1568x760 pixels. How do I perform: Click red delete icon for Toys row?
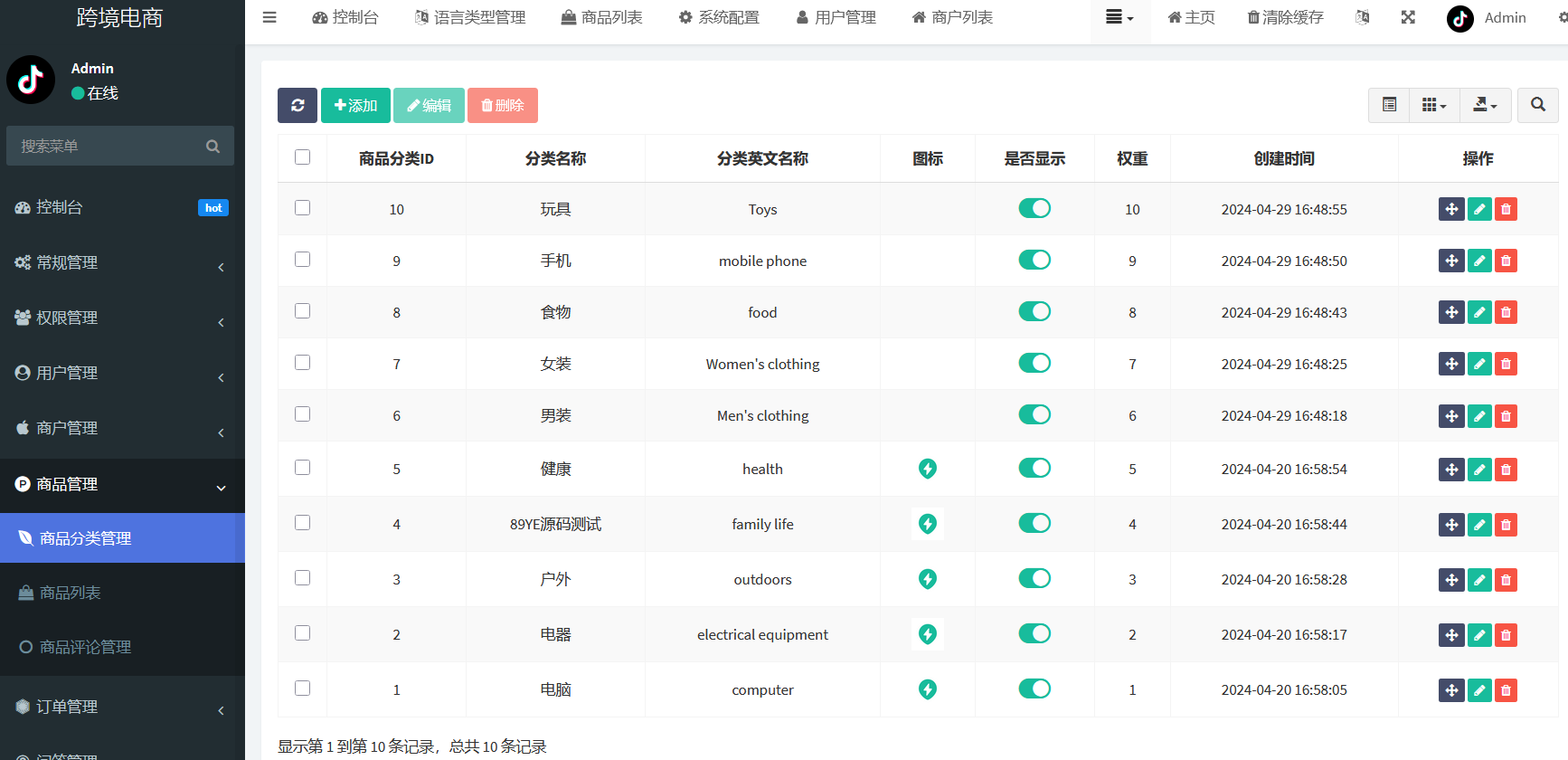point(1506,209)
